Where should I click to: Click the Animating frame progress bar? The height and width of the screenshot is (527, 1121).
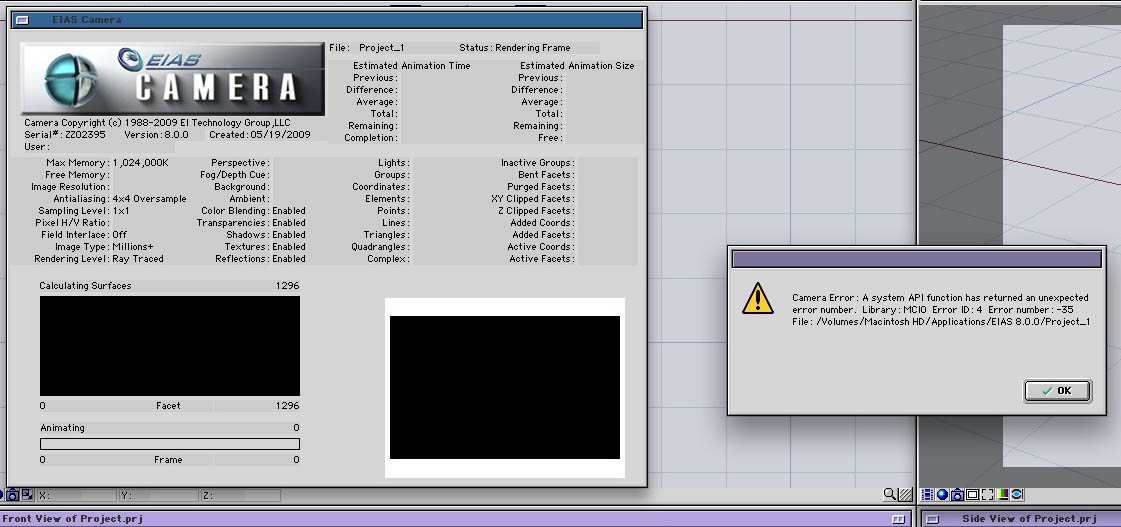pyautogui.click(x=169, y=443)
